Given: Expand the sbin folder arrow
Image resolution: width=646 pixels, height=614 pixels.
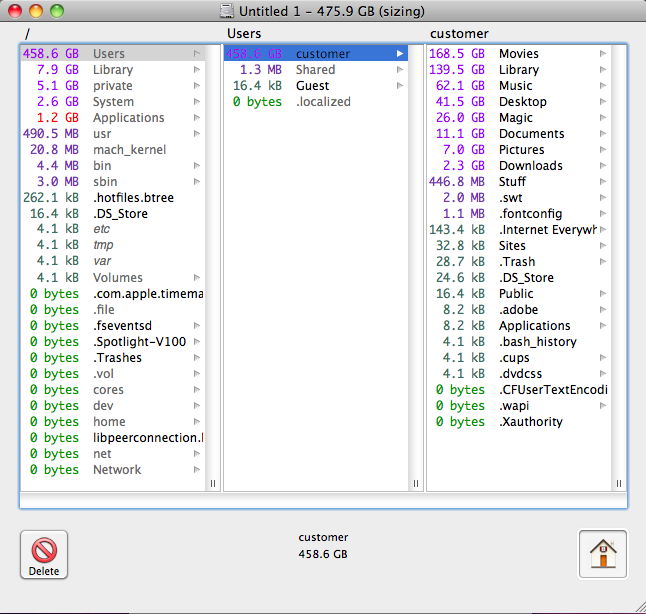Looking at the screenshot, I should click(197, 182).
